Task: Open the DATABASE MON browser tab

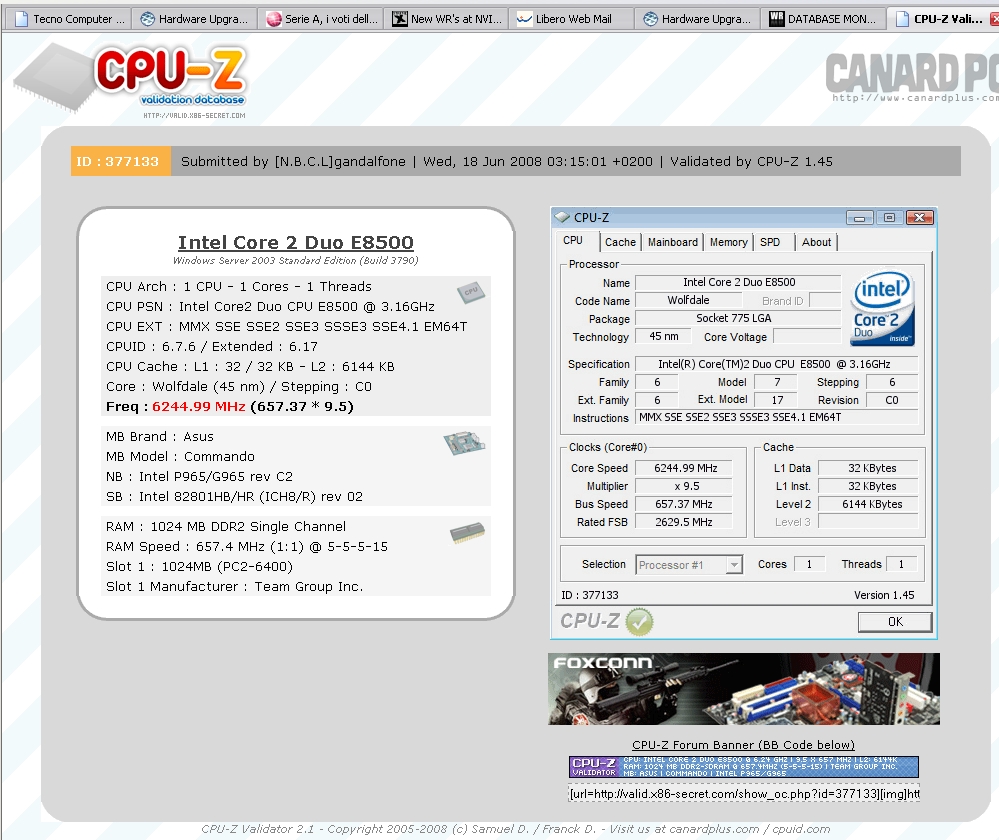Action: 824,19
